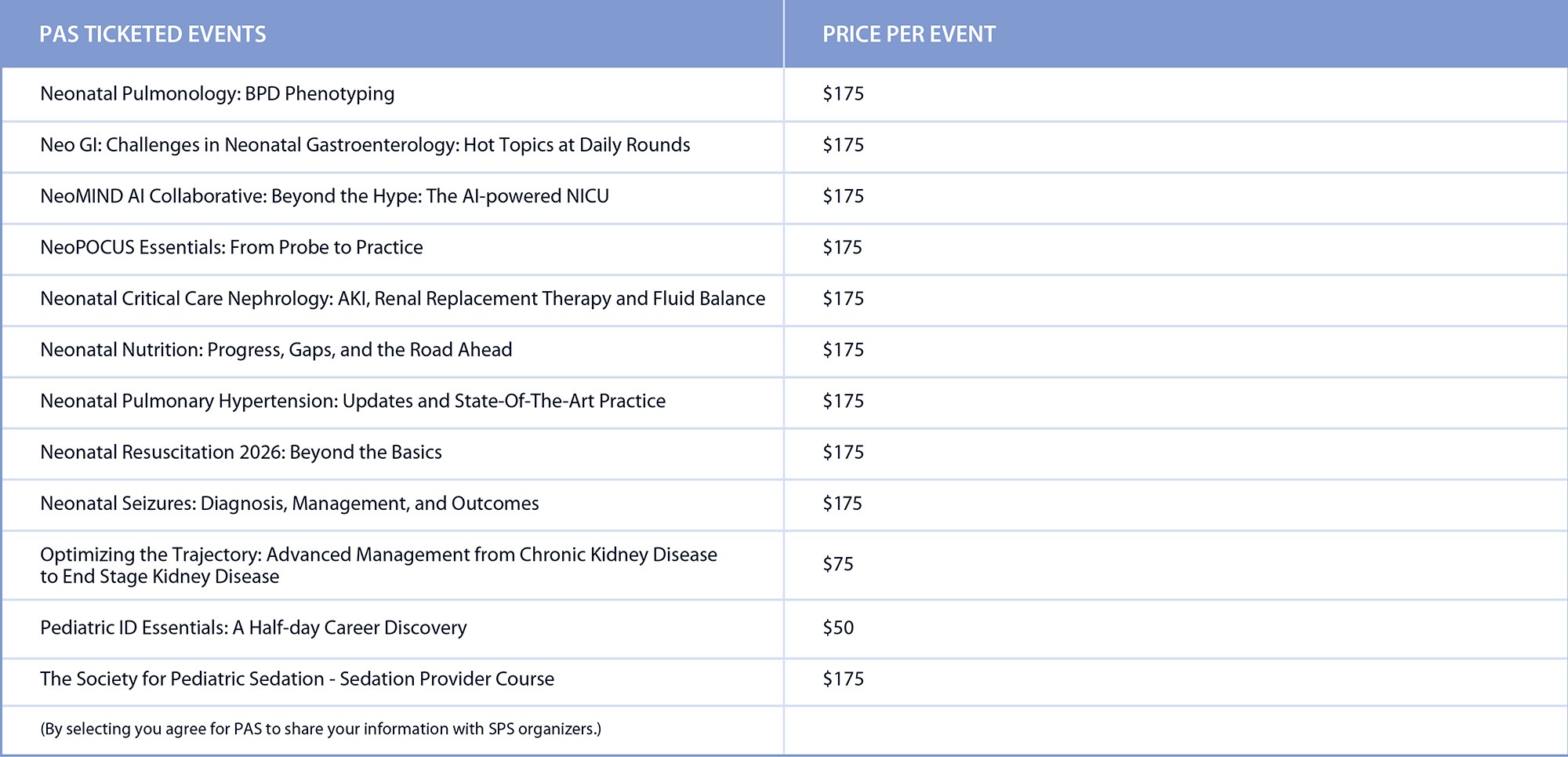Choose Pediatric ID Essentials half-day event
The width and height of the screenshot is (1568, 757).
point(253,628)
